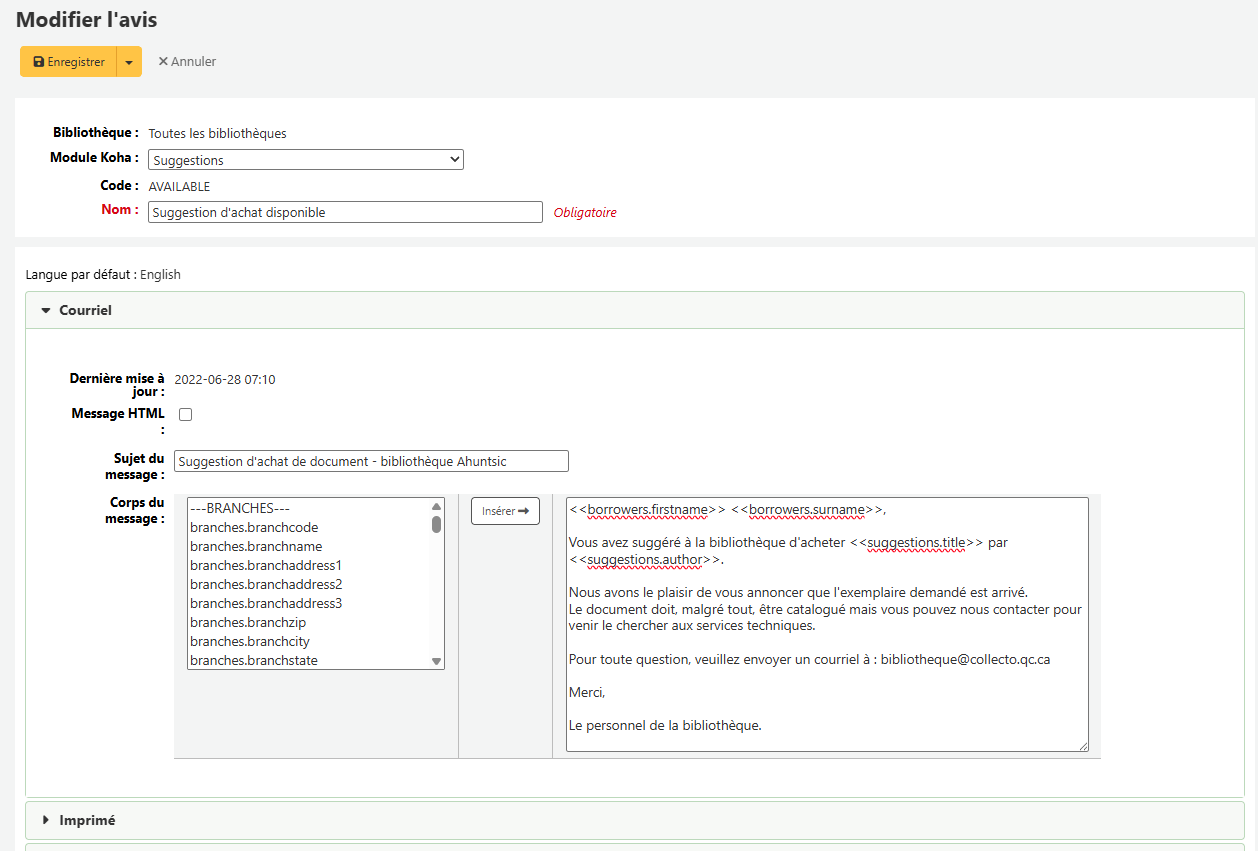Click the Enregistrer save button

click(68, 62)
